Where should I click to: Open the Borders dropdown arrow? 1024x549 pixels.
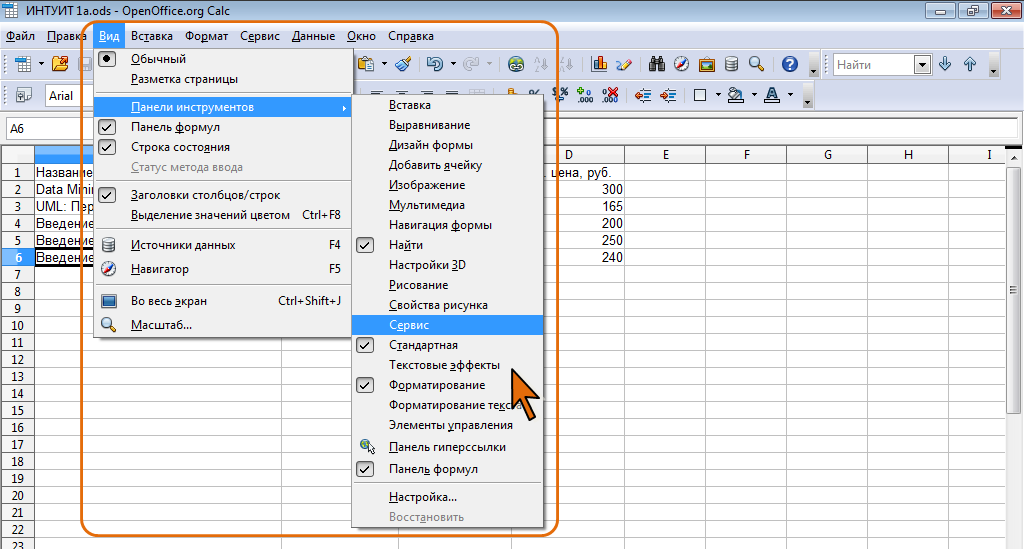718,95
